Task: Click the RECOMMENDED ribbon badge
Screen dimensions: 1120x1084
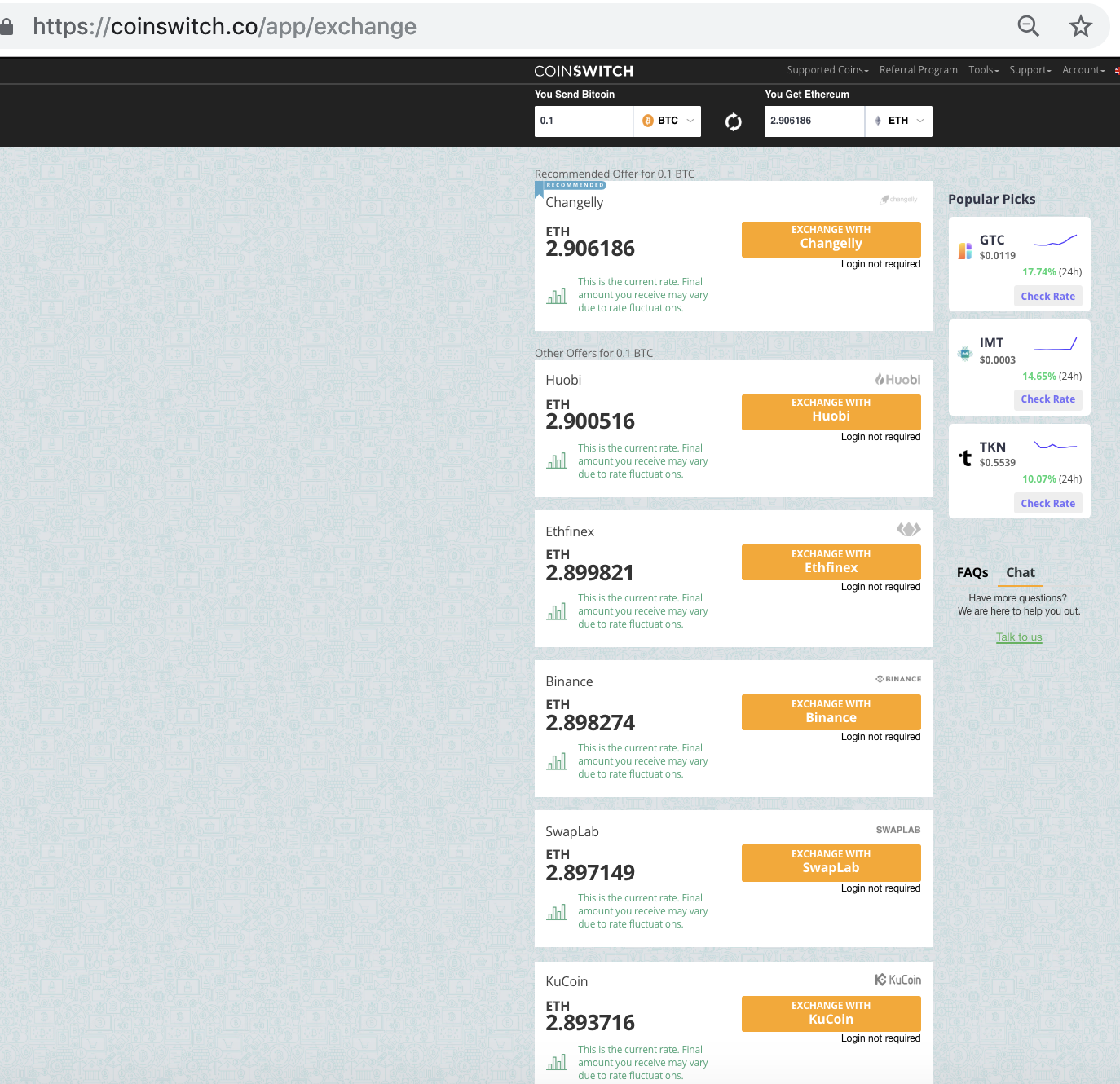Action: (571, 187)
